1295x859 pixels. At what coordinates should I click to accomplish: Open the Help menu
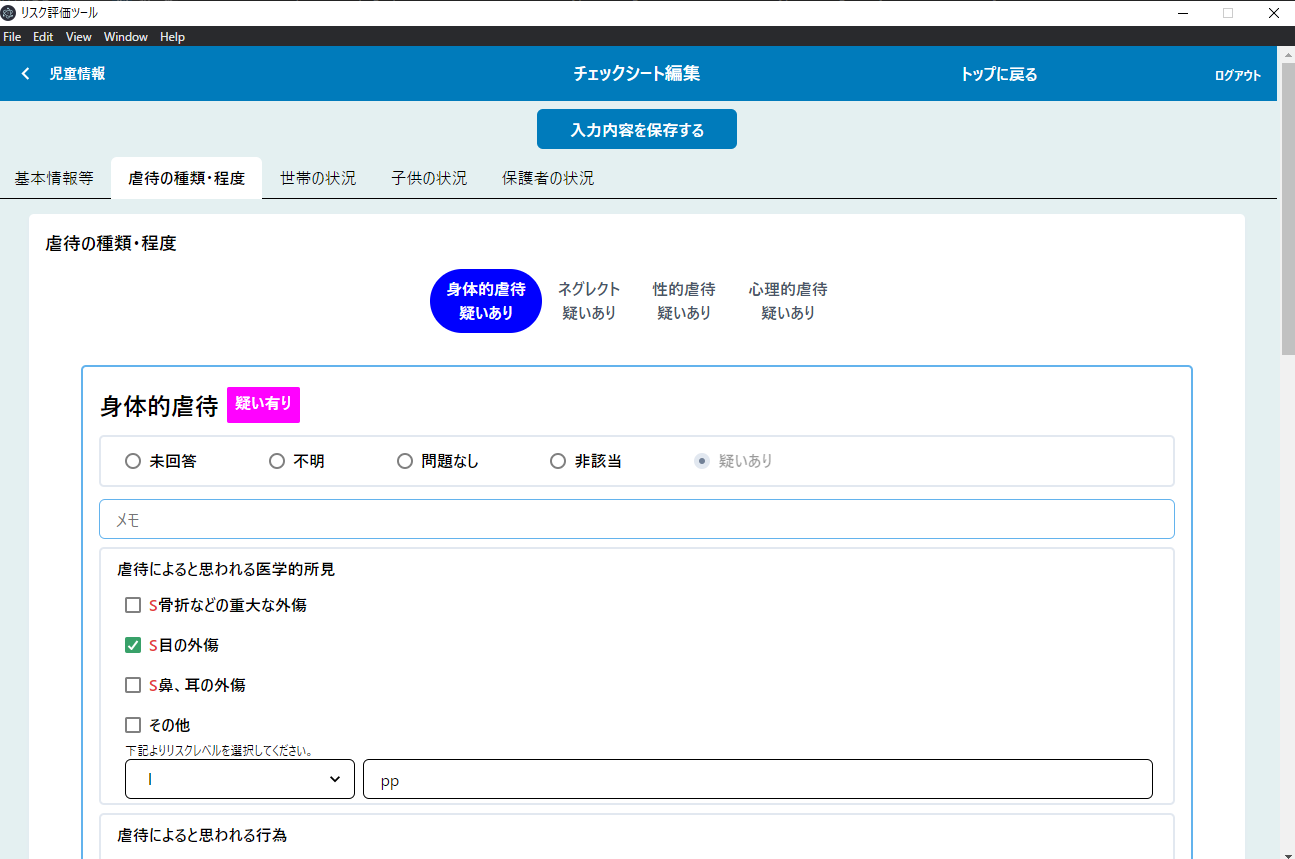[x=172, y=37]
